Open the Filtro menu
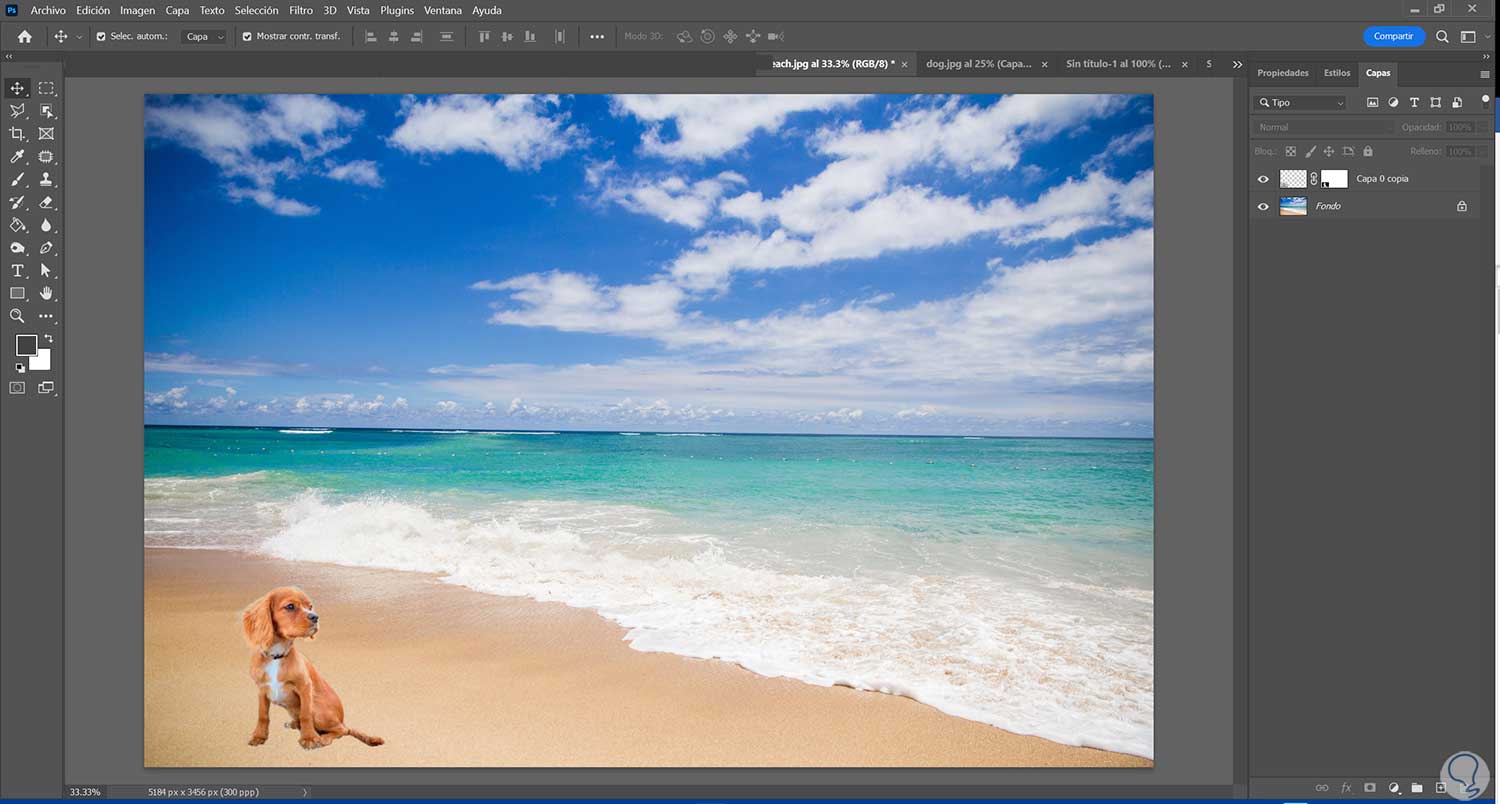 [x=301, y=10]
